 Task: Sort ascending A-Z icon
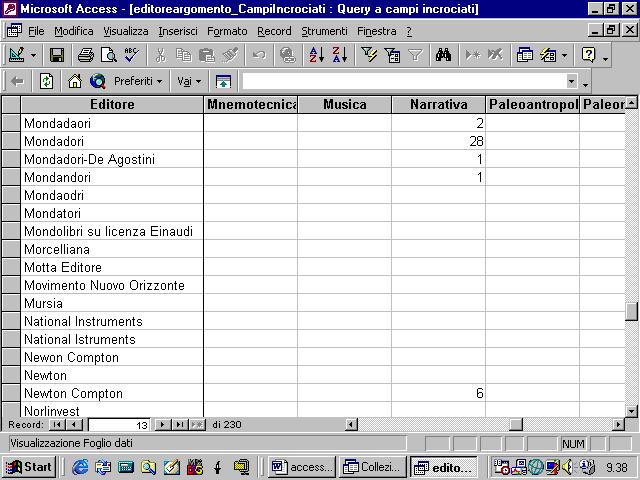pyautogui.click(x=316, y=55)
